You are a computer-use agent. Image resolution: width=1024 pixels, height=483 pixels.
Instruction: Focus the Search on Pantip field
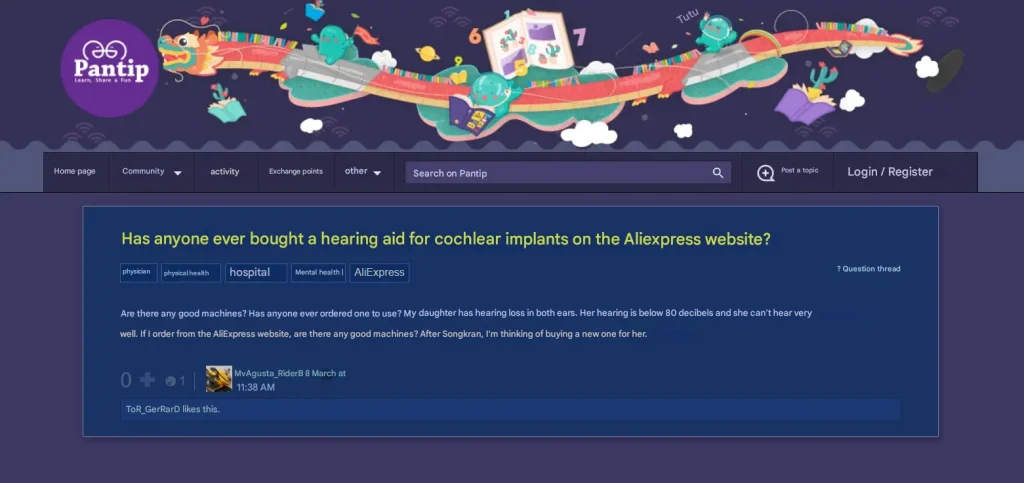pos(568,173)
